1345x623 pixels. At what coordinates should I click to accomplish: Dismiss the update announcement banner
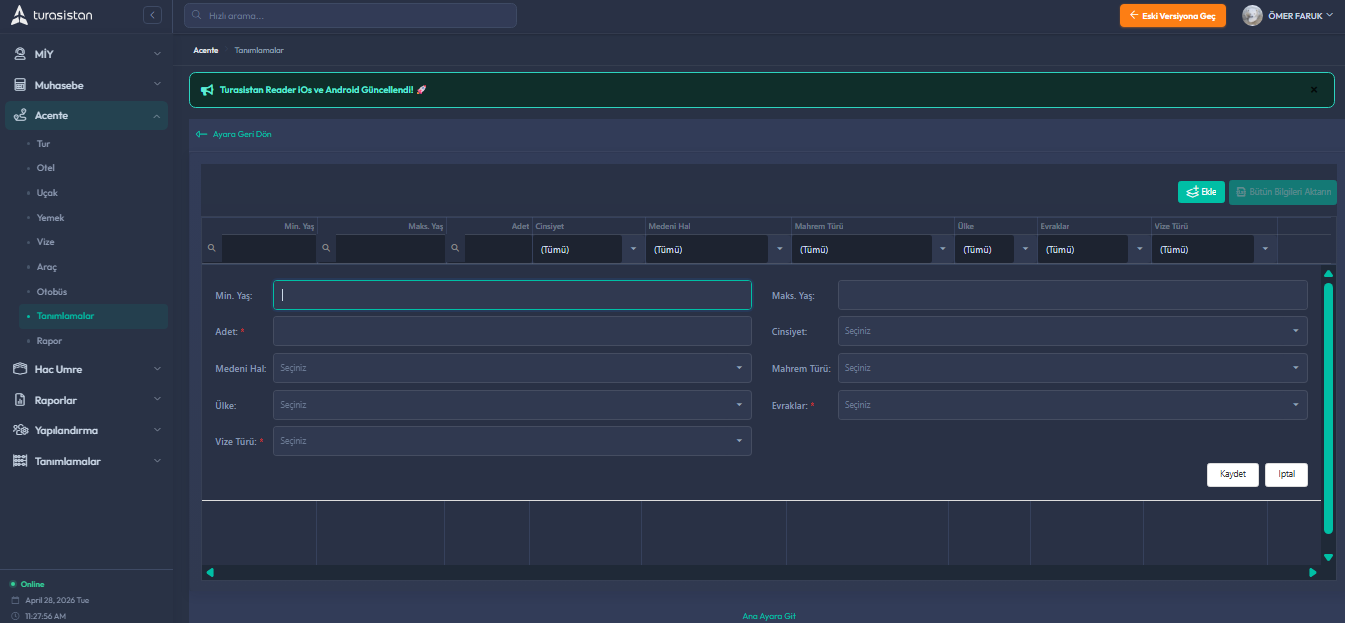click(x=1314, y=90)
